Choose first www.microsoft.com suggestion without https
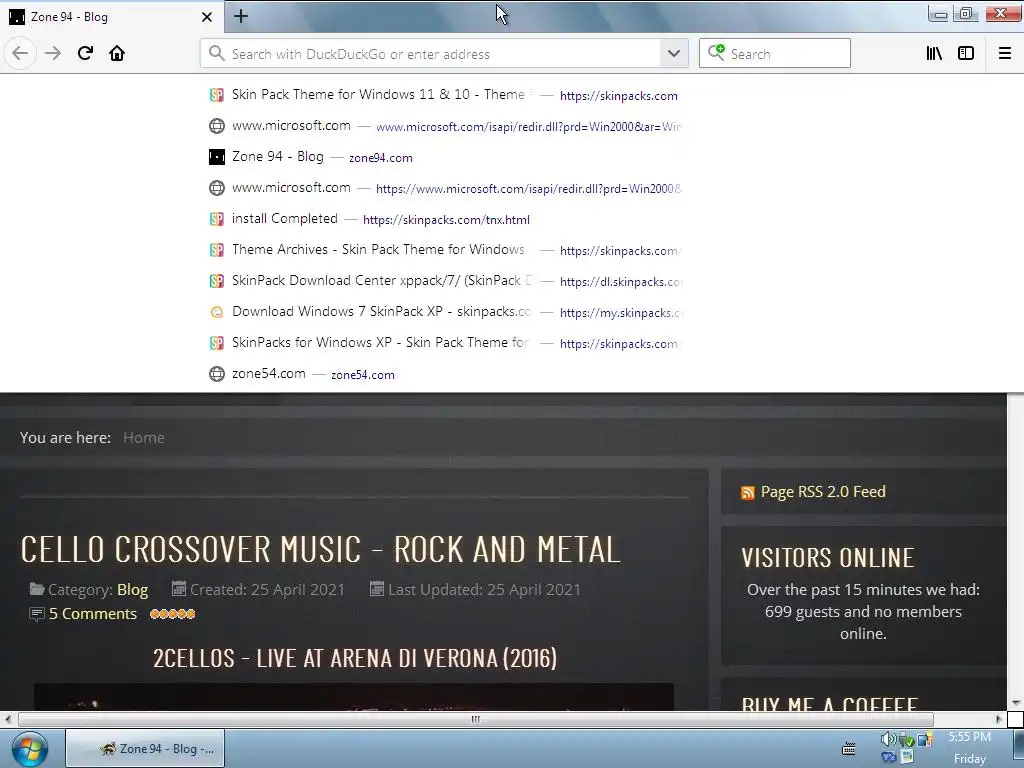The width and height of the screenshot is (1024, 768). pyautogui.click(x=444, y=126)
